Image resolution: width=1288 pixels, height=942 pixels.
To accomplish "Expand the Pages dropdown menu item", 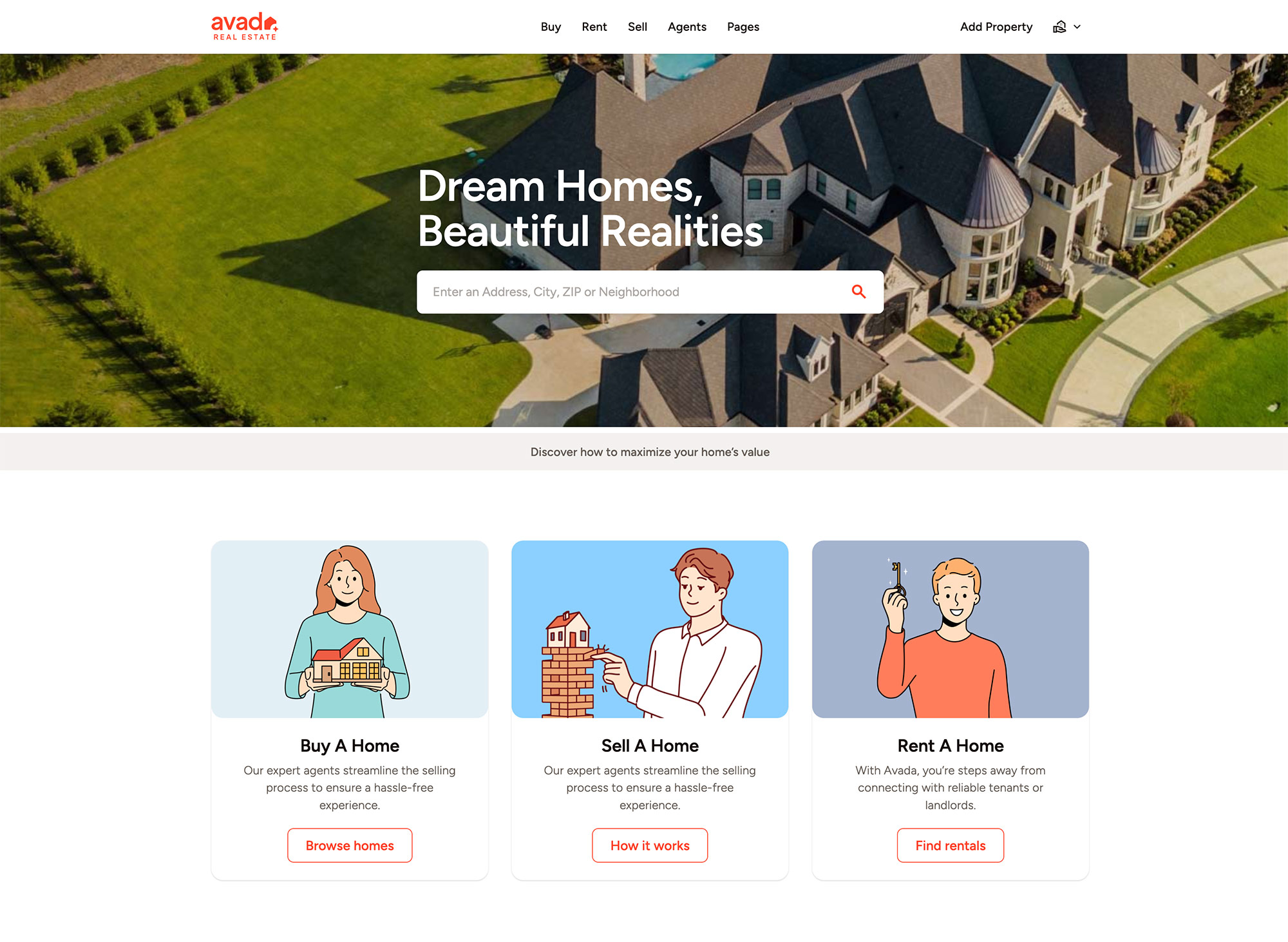I will click(x=743, y=27).
